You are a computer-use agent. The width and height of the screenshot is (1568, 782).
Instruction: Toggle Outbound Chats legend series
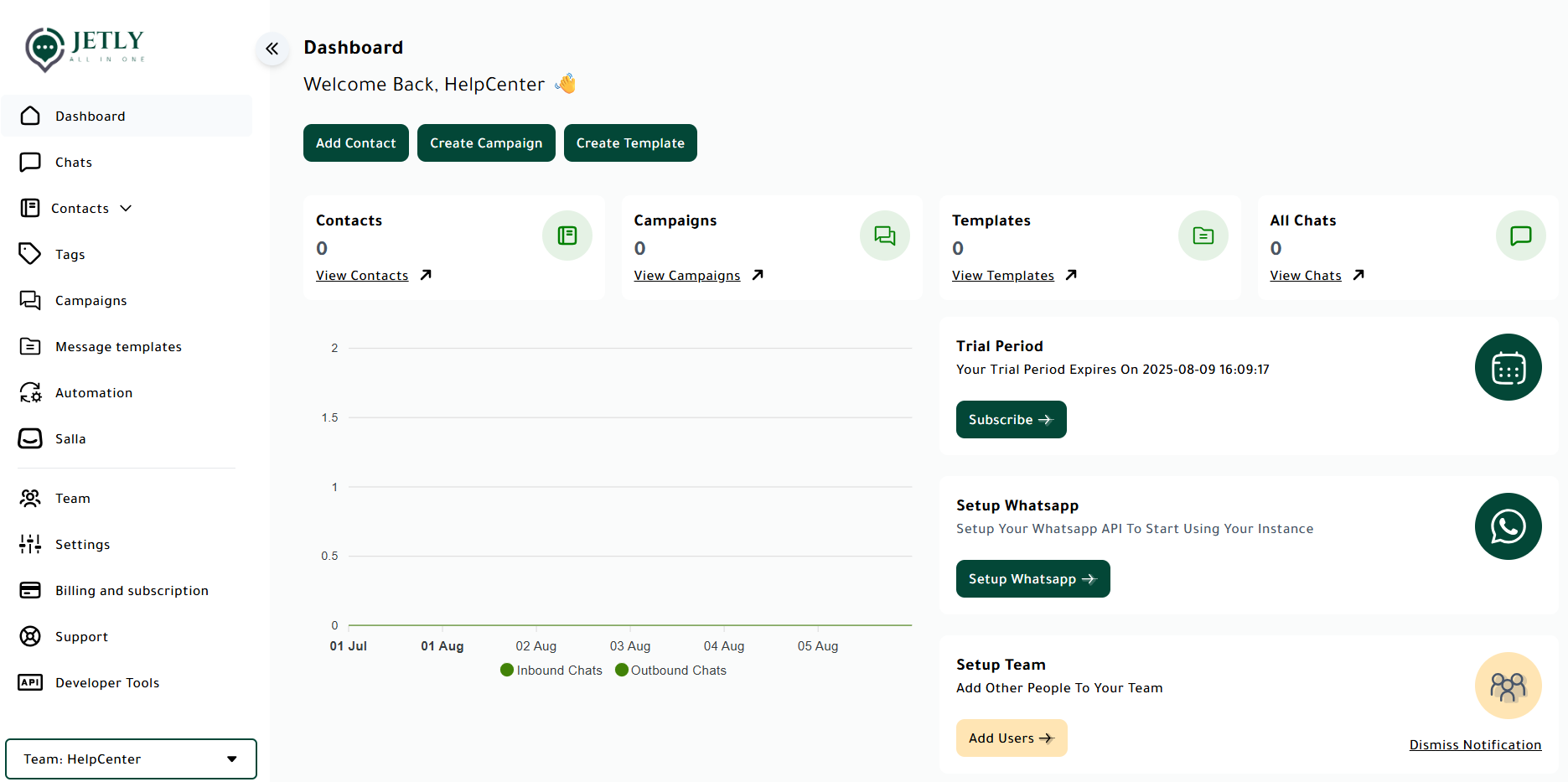670,671
